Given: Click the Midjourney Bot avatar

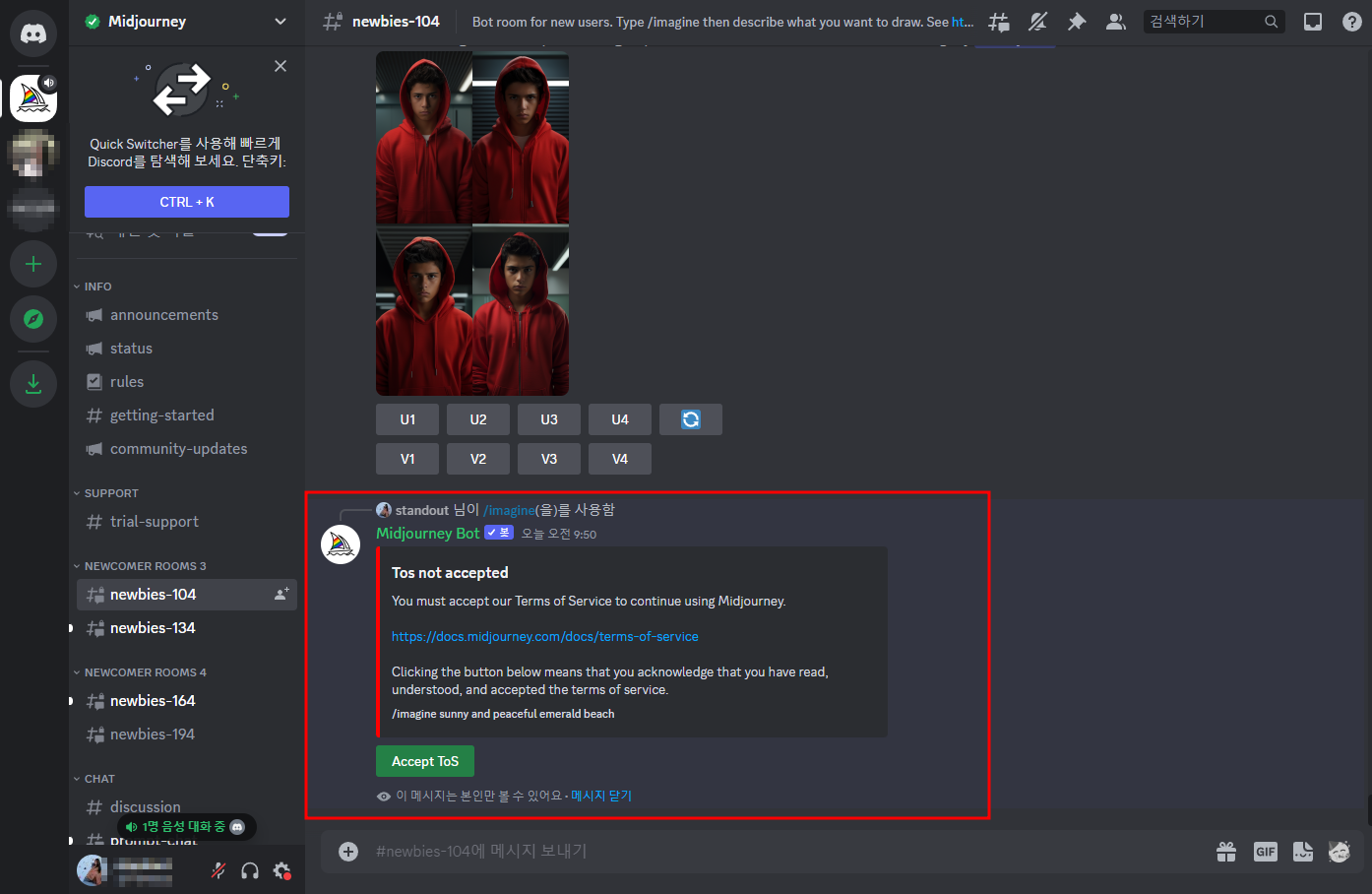Looking at the screenshot, I should pyautogui.click(x=341, y=544).
